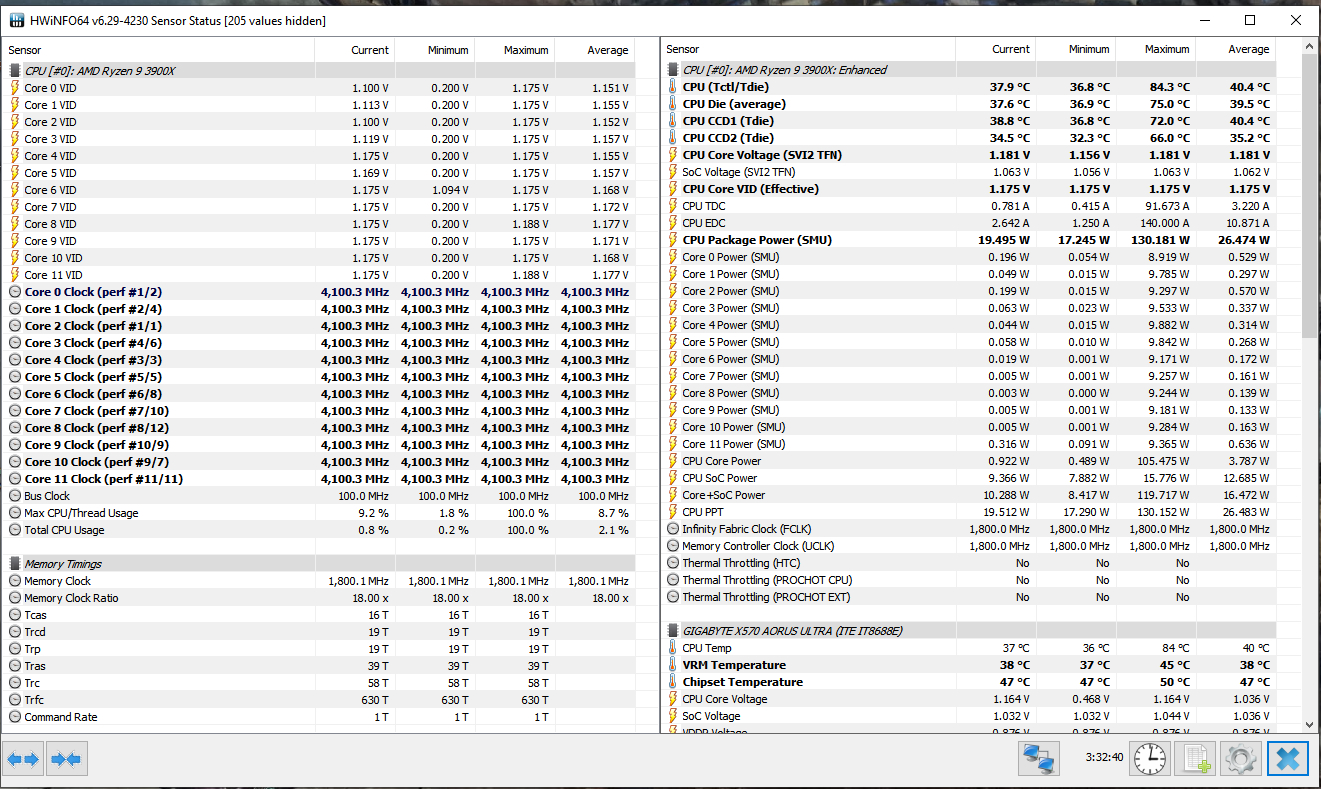Select the Core 11 VID row
The height and width of the screenshot is (789, 1321).
click(319, 275)
